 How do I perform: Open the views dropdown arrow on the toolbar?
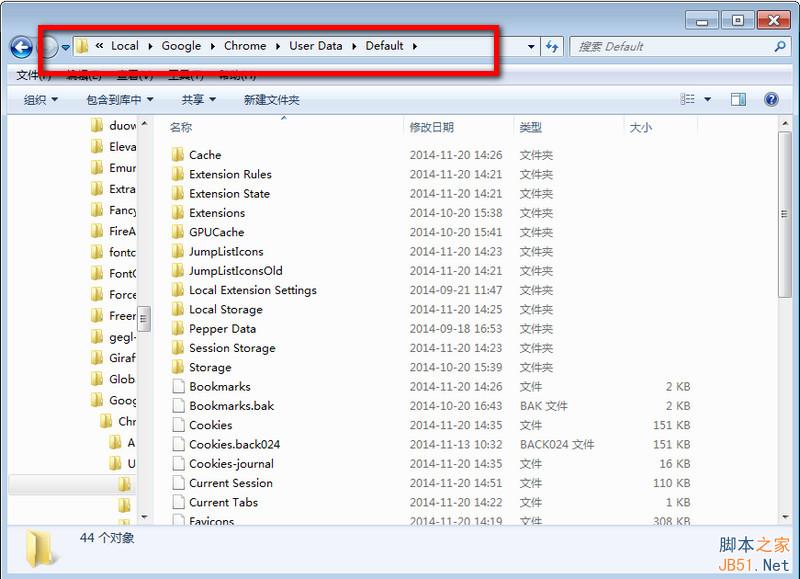[706, 98]
